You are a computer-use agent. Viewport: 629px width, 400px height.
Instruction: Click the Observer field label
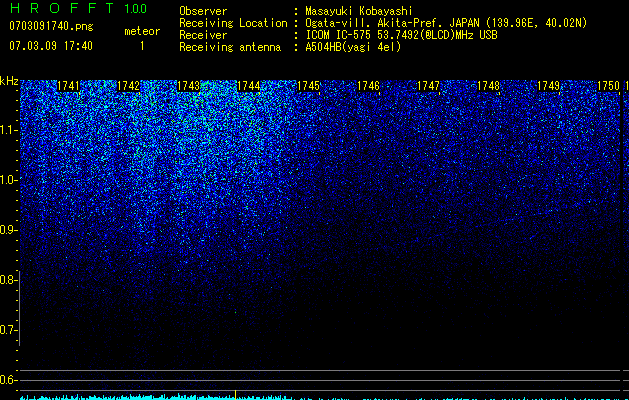click(x=203, y=11)
